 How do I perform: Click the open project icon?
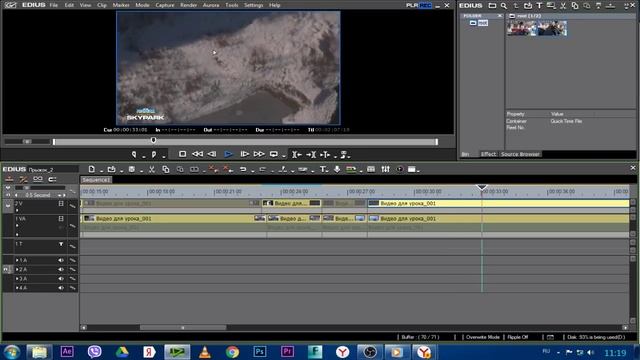[111, 169]
